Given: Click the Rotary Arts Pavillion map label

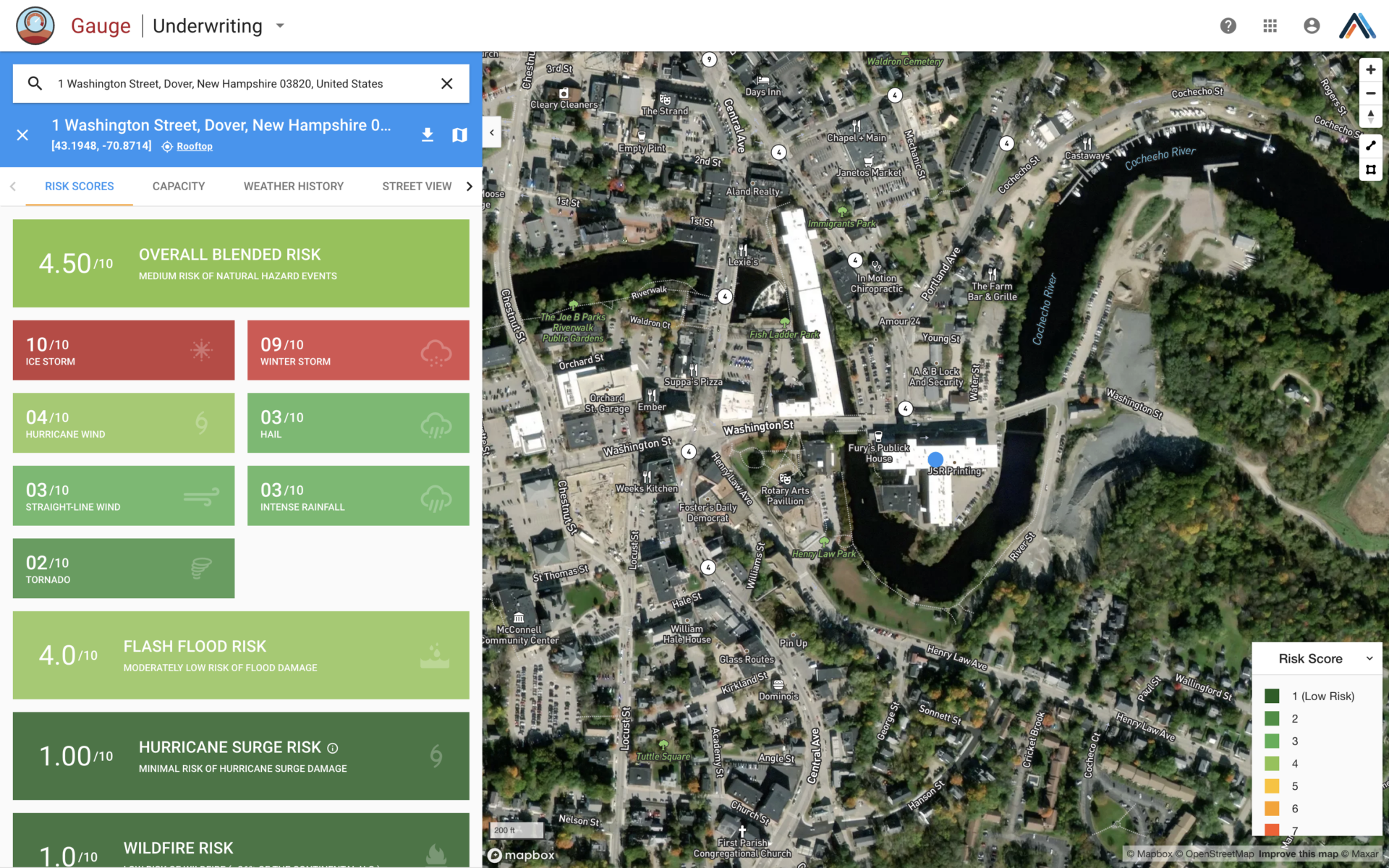Looking at the screenshot, I should tap(785, 495).
